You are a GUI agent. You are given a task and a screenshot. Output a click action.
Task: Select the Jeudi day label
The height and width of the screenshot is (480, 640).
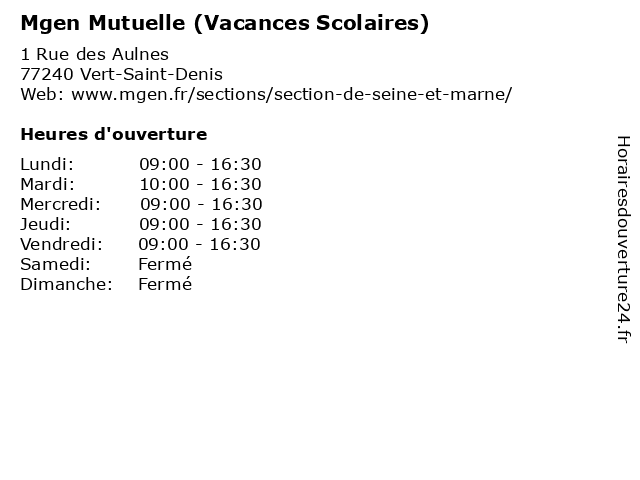(x=45, y=224)
